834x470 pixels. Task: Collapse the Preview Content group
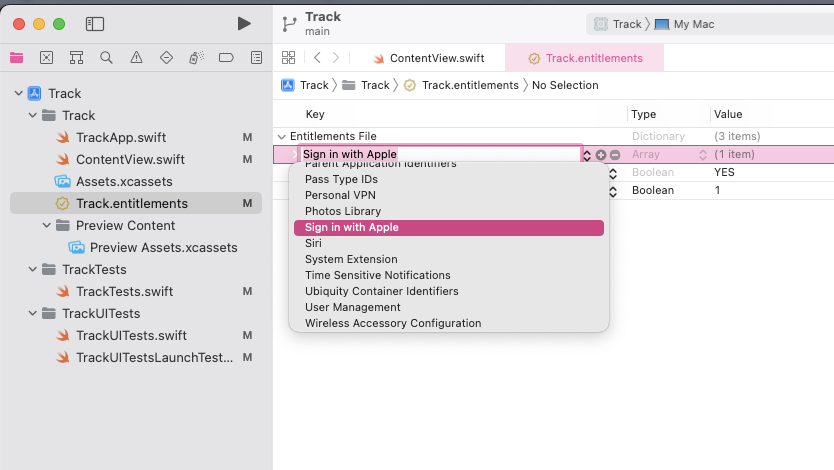[47, 226]
